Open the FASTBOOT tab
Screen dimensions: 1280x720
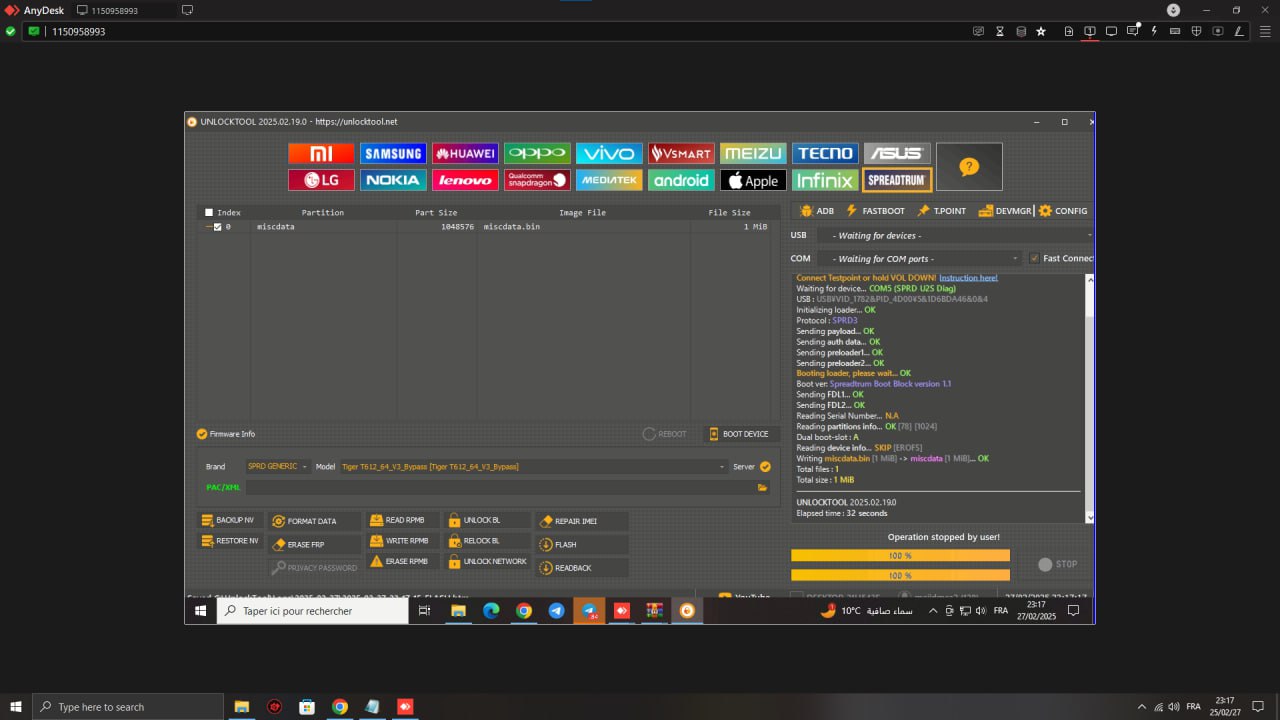click(875, 211)
